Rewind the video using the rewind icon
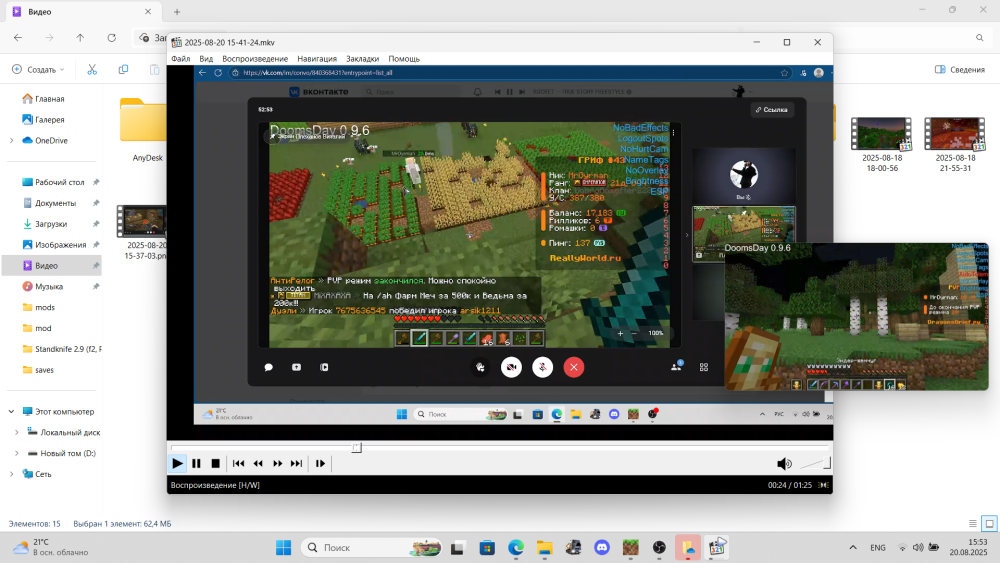Viewport: 1000px width, 563px height. (258, 464)
